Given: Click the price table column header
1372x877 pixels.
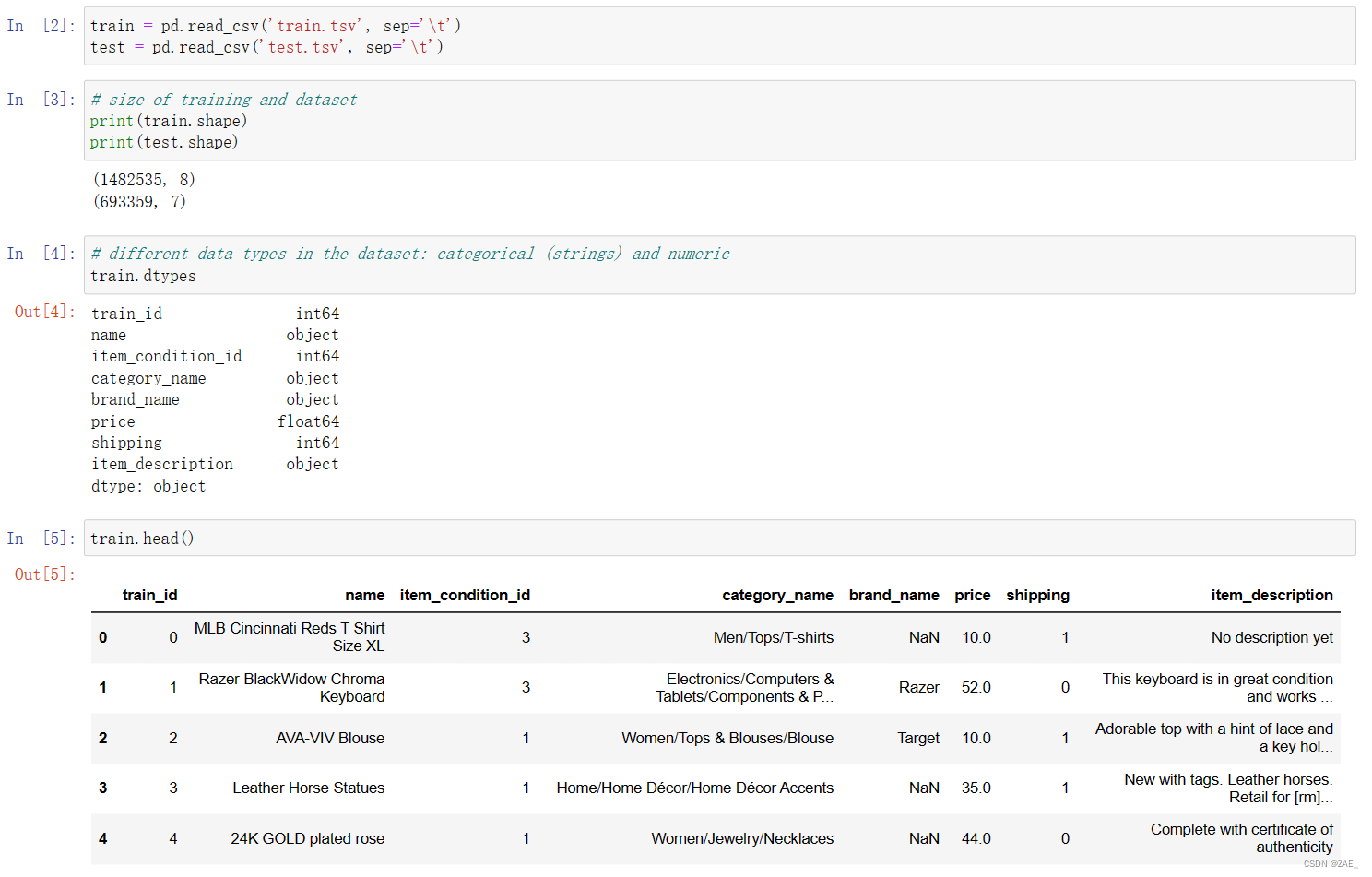Looking at the screenshot, I should coord(973,595).
